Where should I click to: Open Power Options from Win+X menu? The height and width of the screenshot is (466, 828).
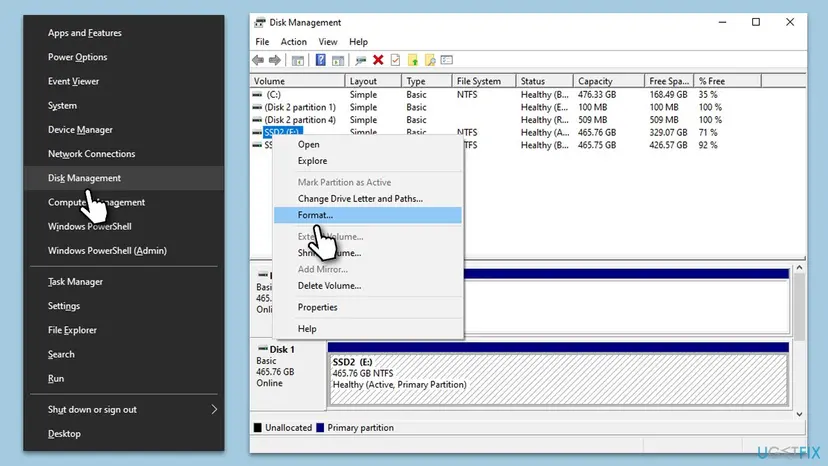point(124,57)
